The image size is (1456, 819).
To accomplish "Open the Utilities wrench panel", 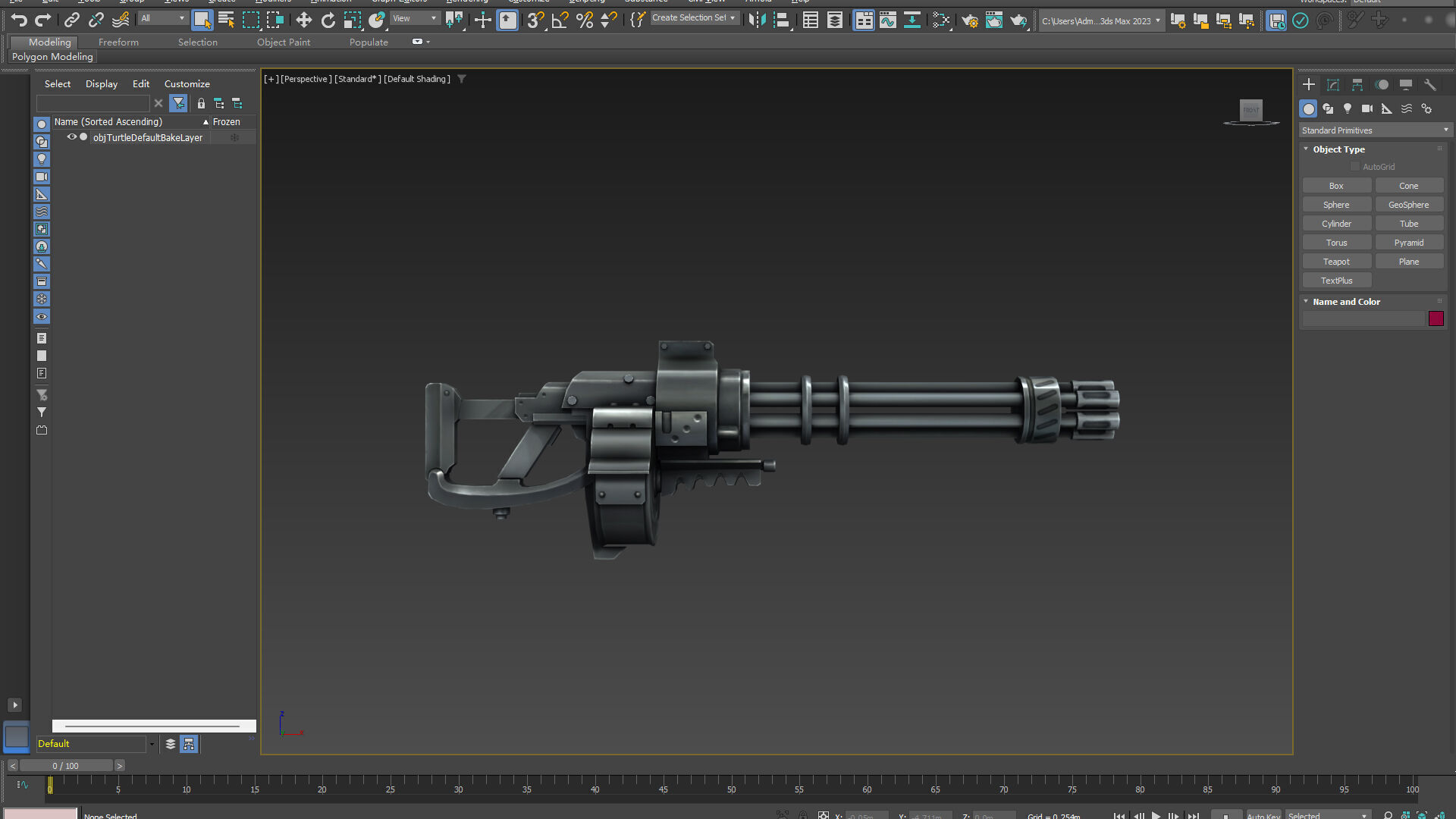I will pyautogui.click(x=1430, y=85).
